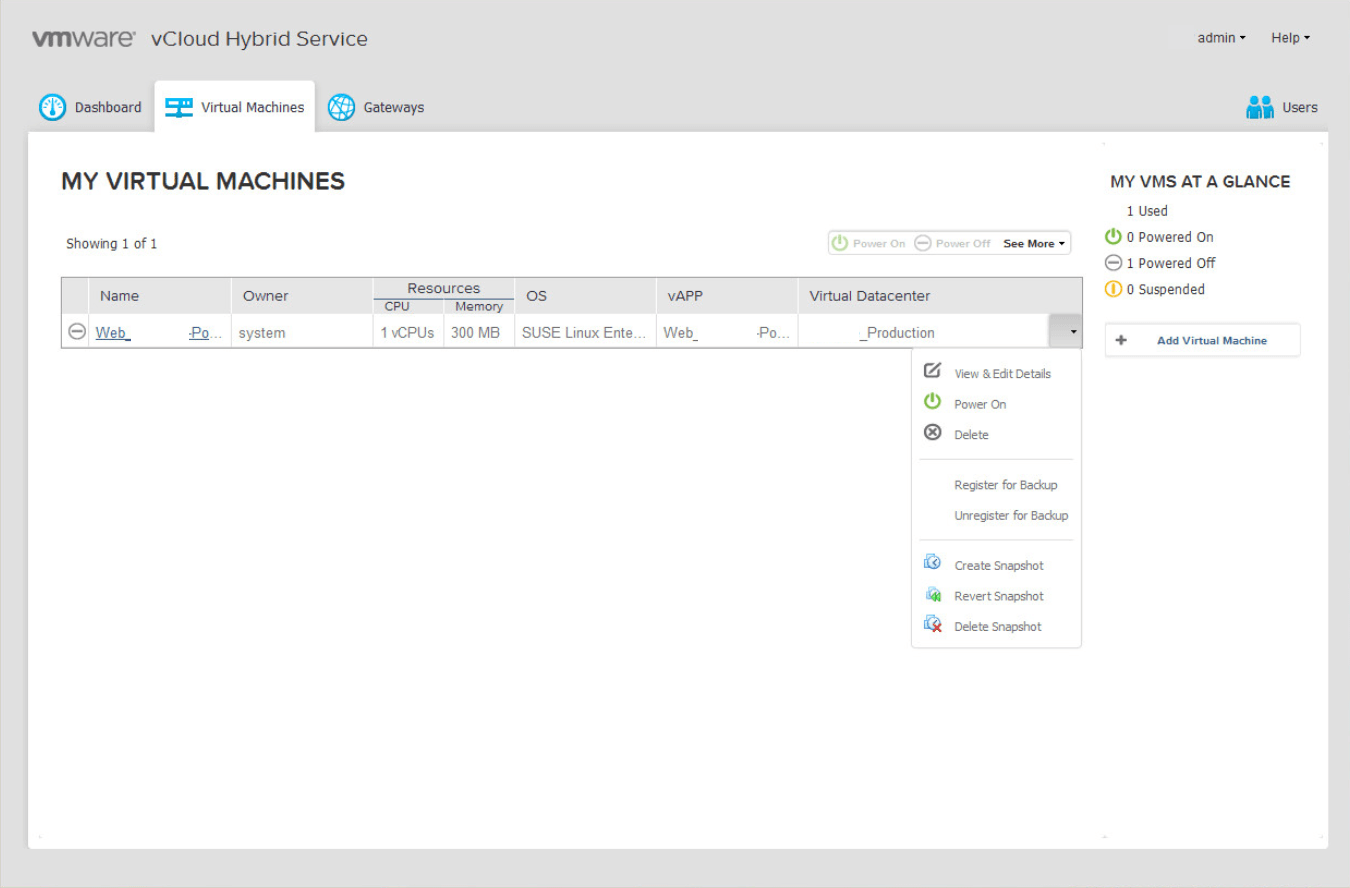Click the VMware logo
This screenshot has height=888, width=1350.
pyautogui.click(x=84, y=39)
